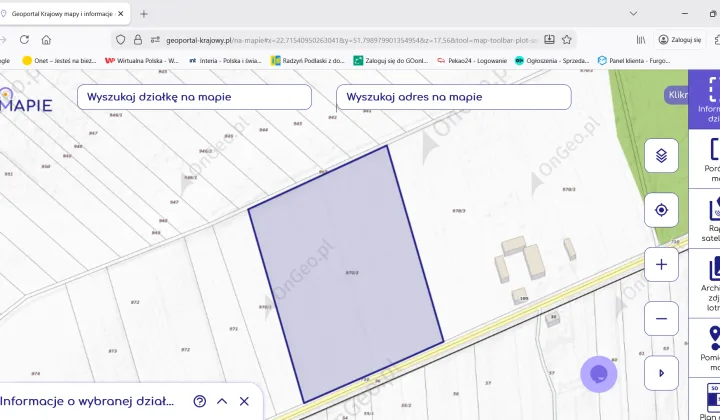This screenshot has width=720, height=420.
Task: Click the MAPIE logo
Action: [26, 102]
